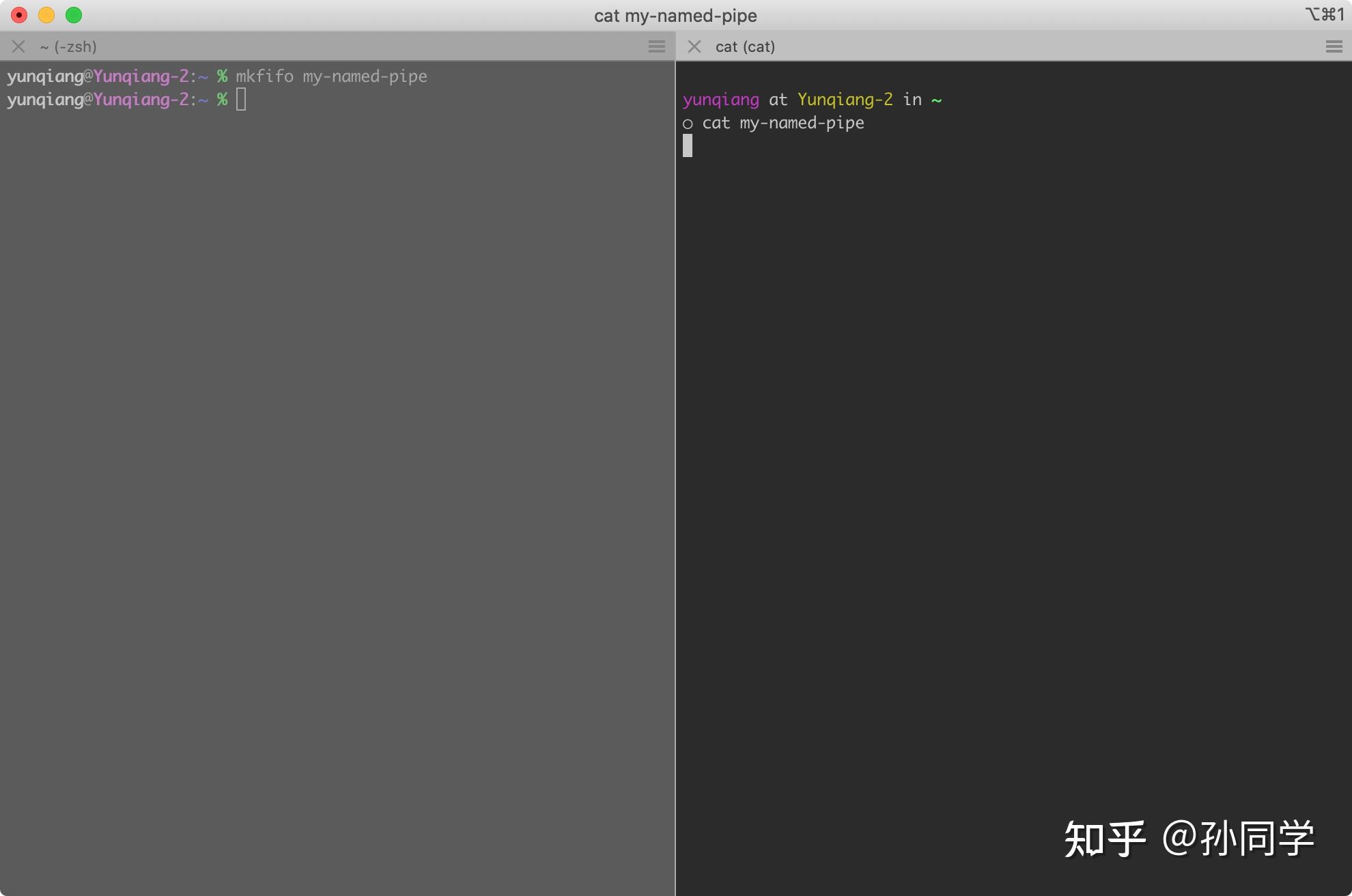The height and width of the screenshot is (896, 1352).
Task: Click the 知乎 @孙同学 watermark
Action: tap(1188, 838)
